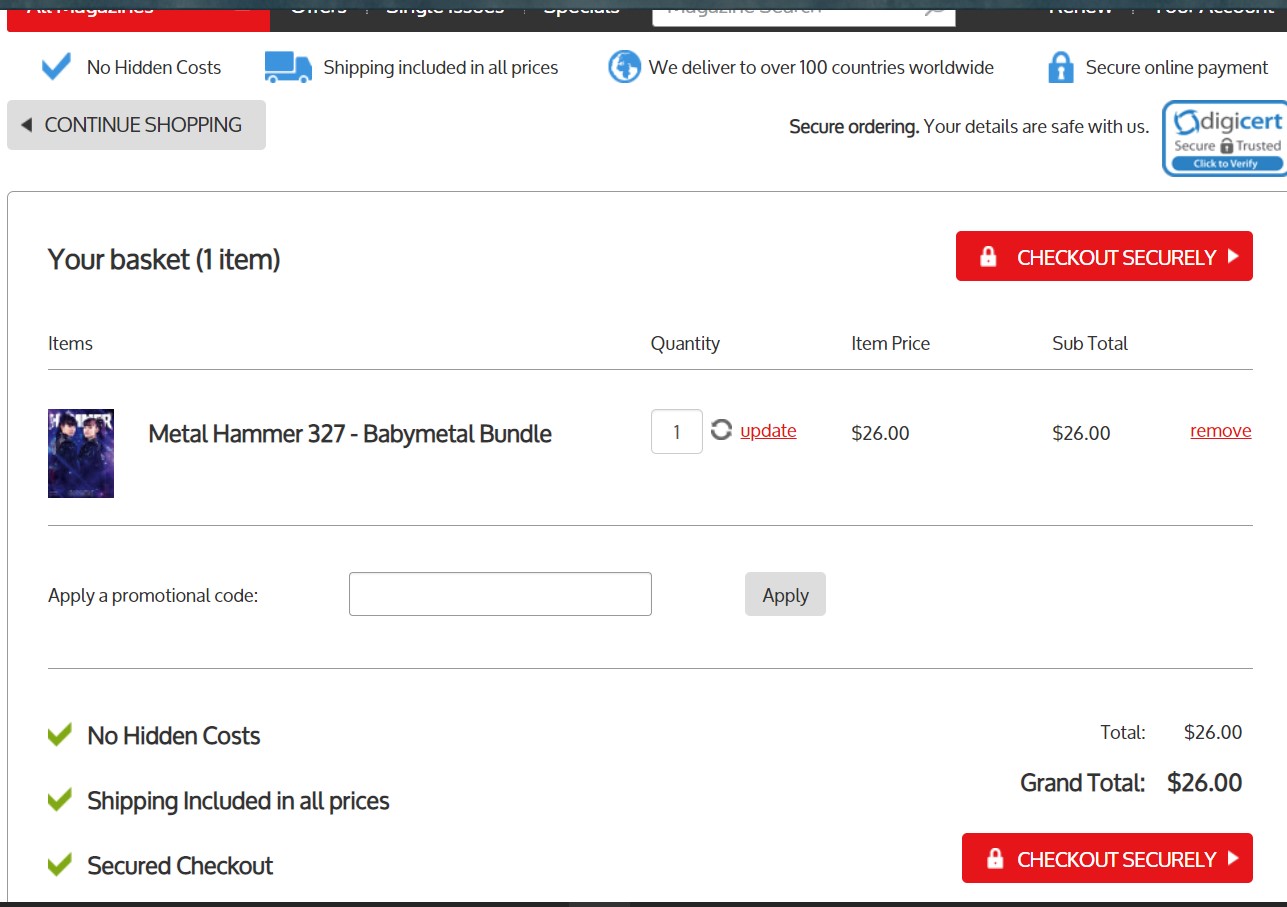This screenshot has height=907, width=1287.
Task: Click the refresh icon next to update
Action: click(x=721, y=430)
